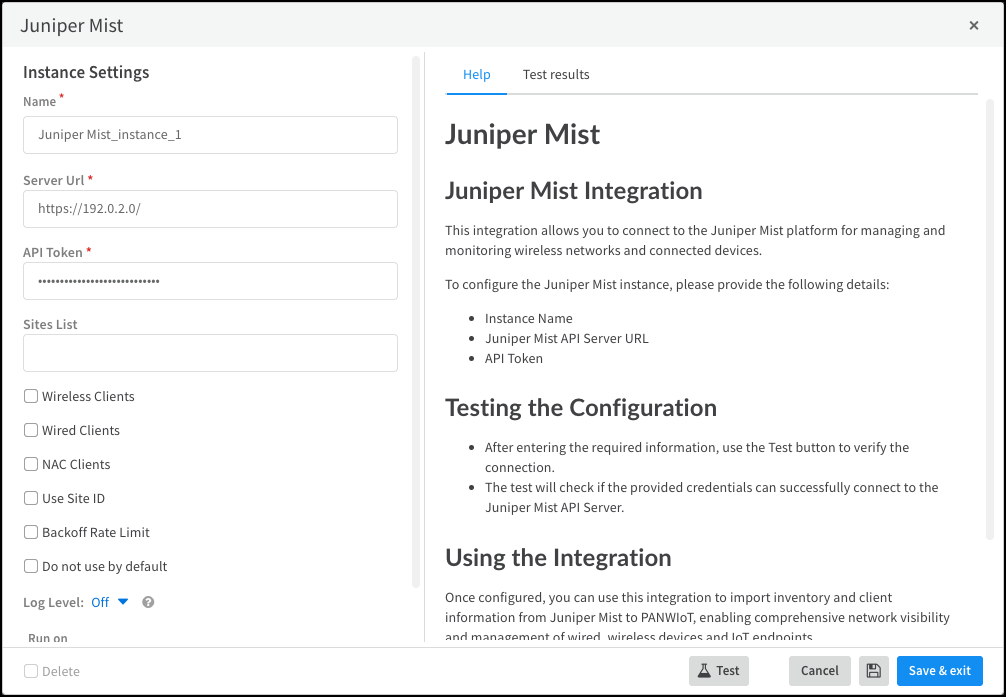Click the Test flask button

tap(718, 671)
